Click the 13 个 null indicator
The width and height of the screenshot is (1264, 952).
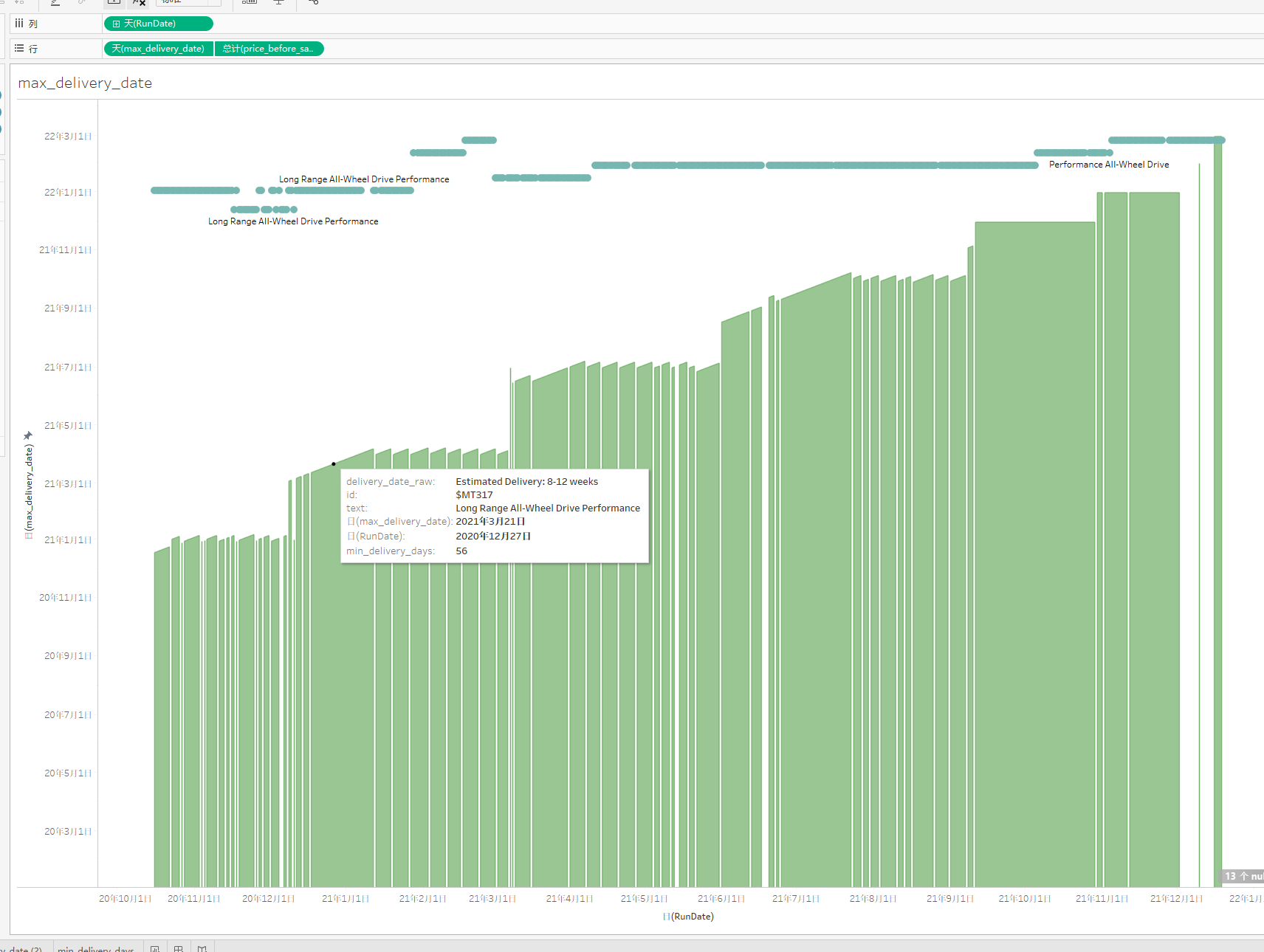pos(1243,876)
